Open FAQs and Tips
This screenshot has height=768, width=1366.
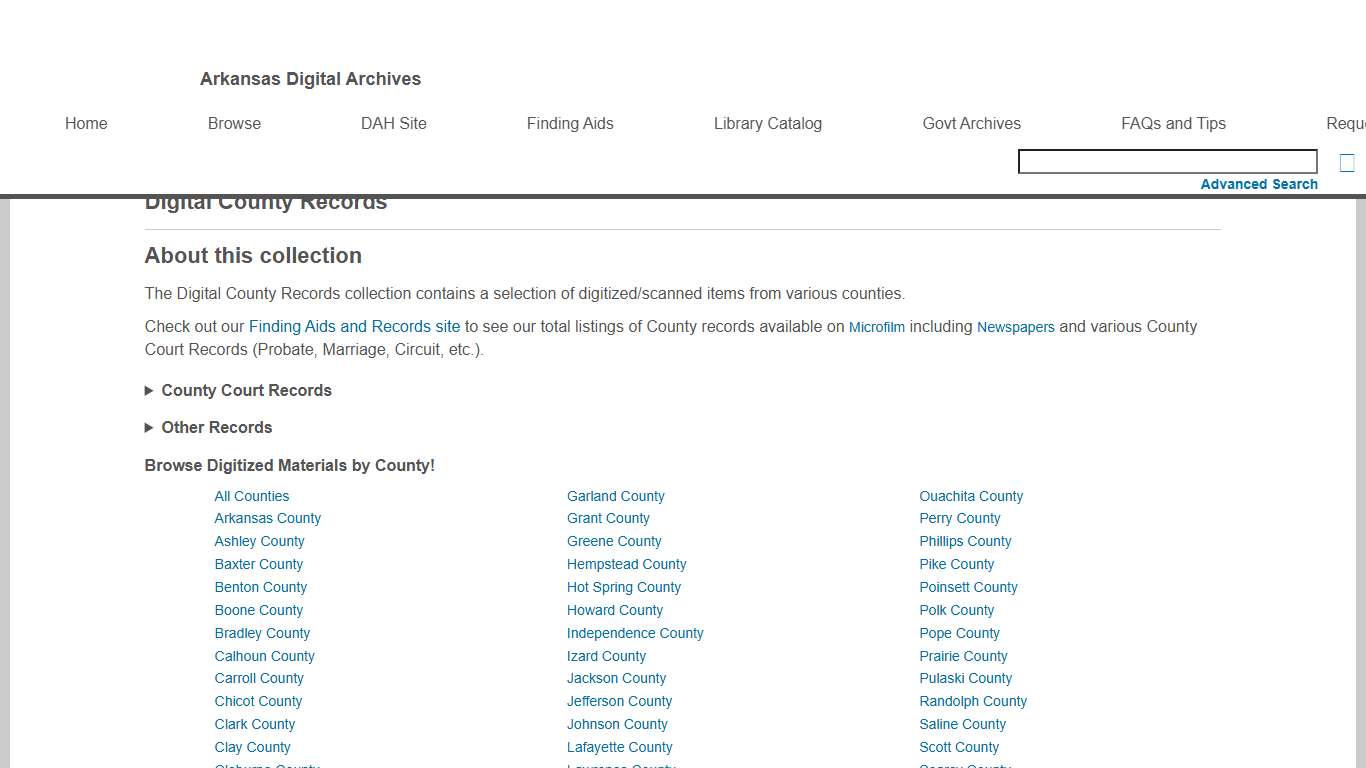click(x=1174, y=123)
